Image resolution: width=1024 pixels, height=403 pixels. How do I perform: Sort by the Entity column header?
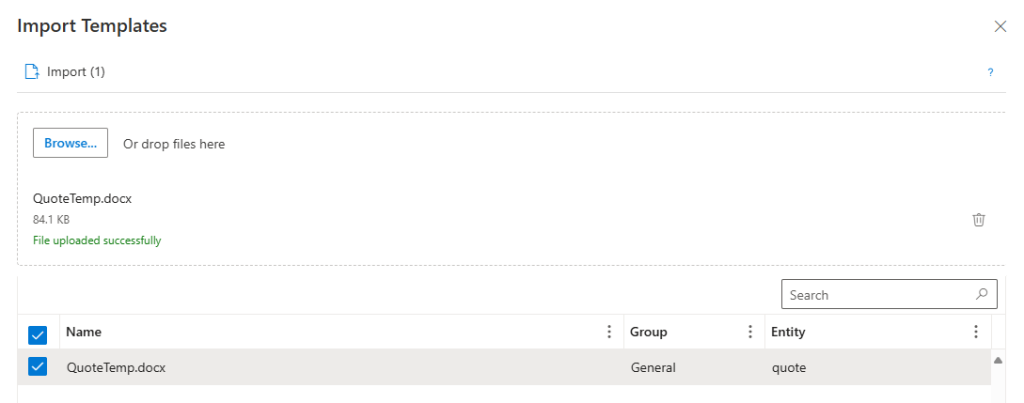[x=788, y=332]
